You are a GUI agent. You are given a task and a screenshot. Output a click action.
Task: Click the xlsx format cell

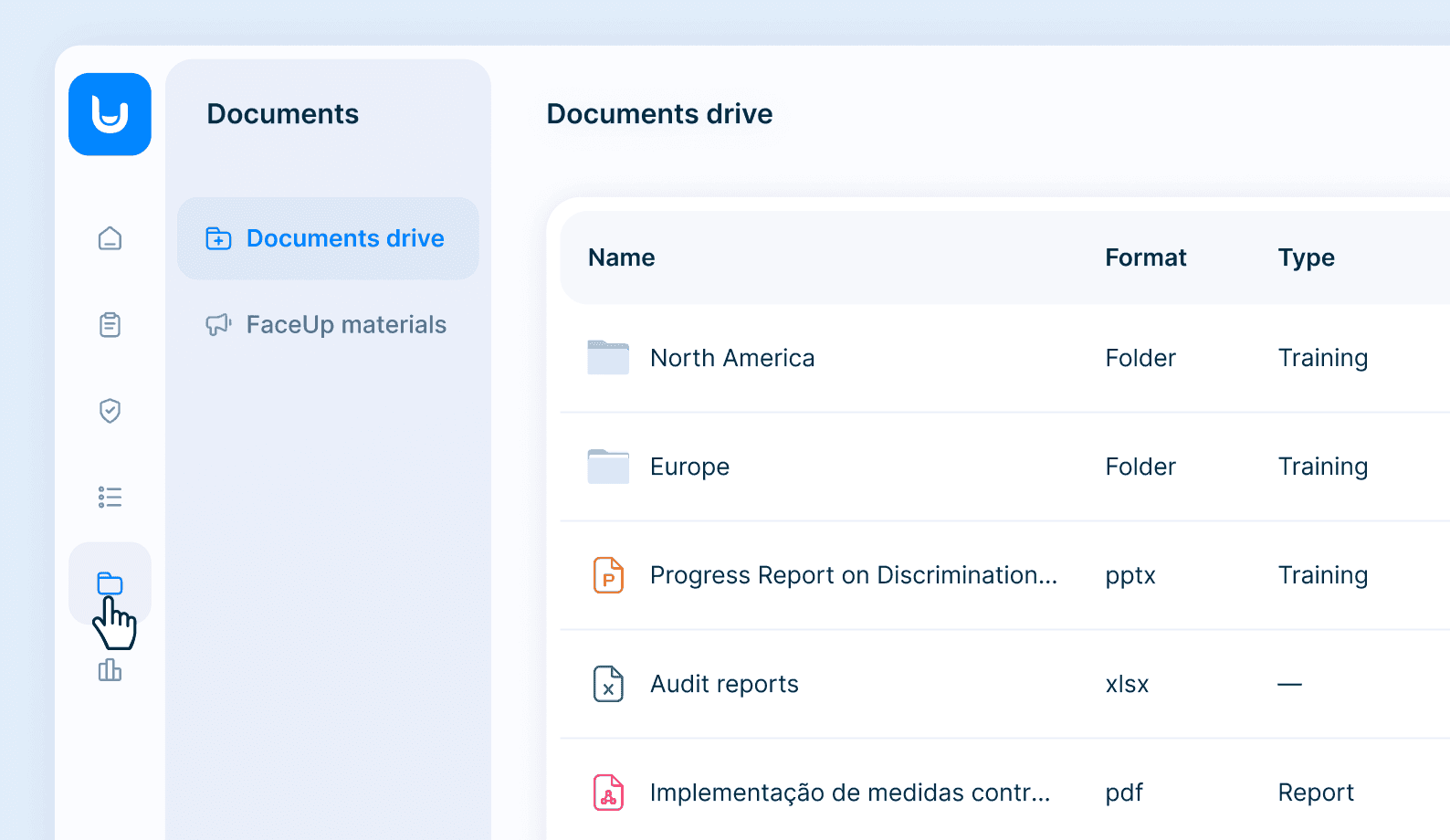1127,684
